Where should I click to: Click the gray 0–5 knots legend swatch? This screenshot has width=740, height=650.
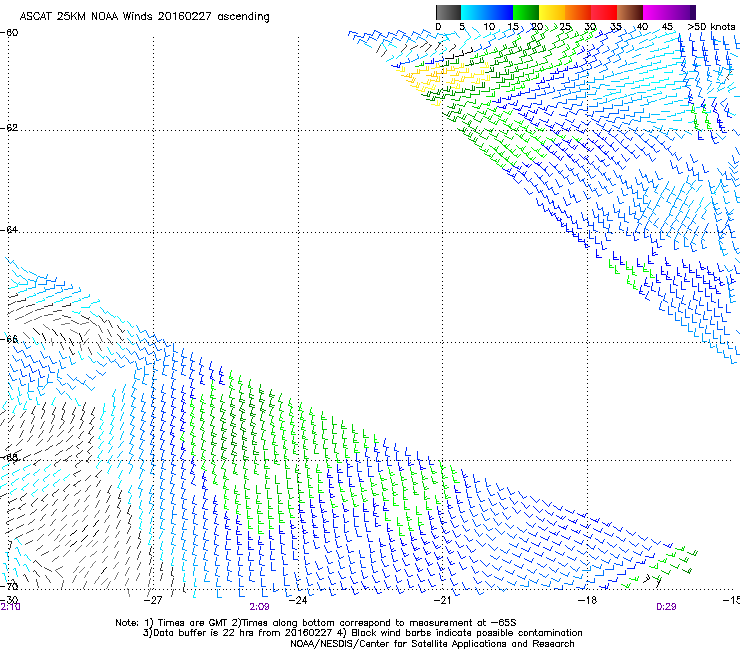(448, 12)
